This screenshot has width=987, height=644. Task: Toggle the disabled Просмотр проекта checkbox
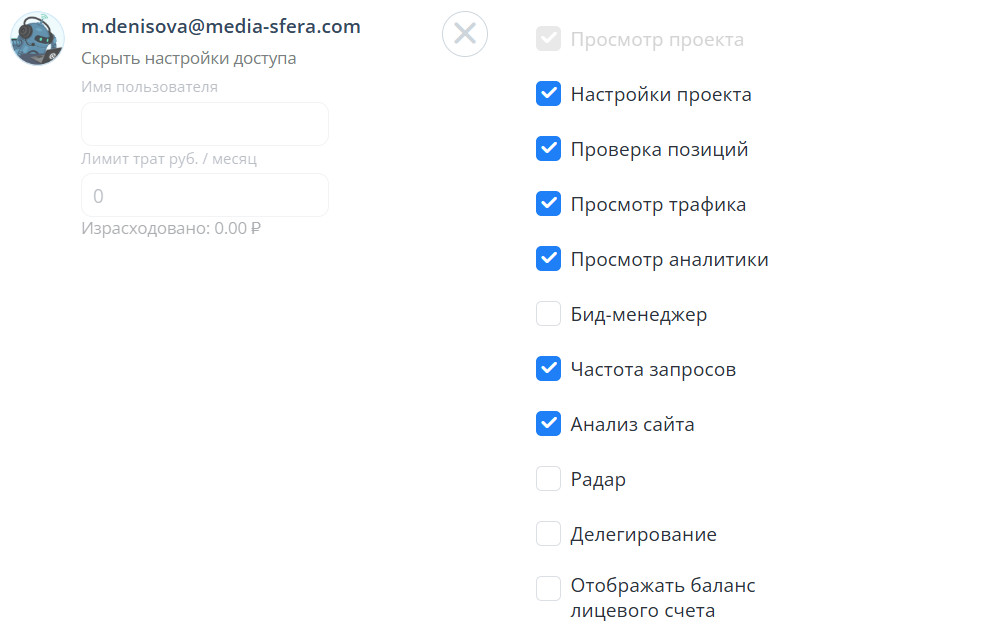[x=548, y=39]
